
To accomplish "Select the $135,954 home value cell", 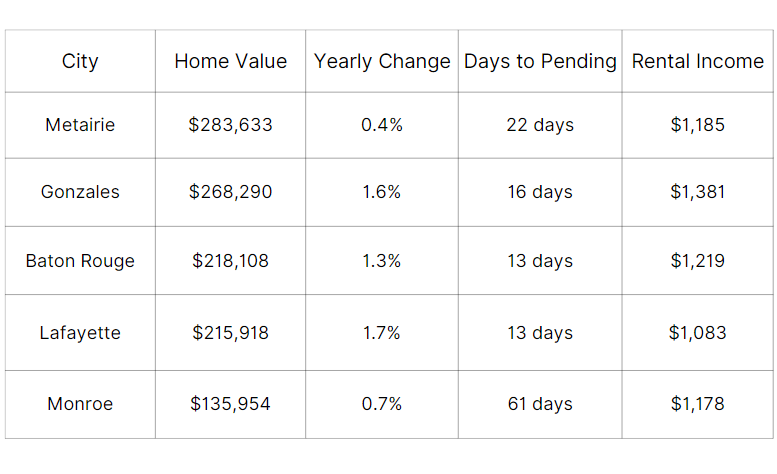I will tap(230, 404).
